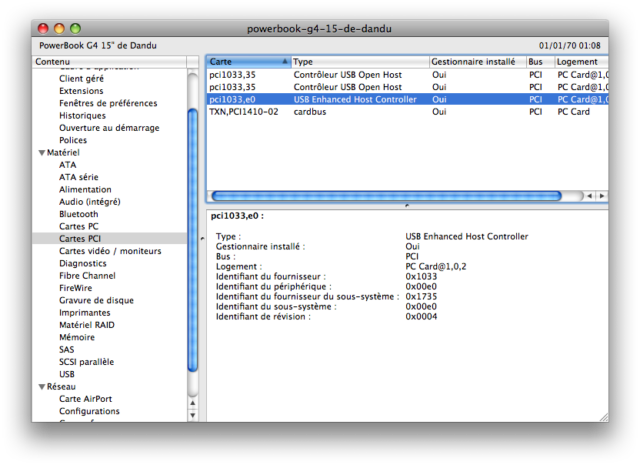Screen dimensions: 640x465
Task: Select USB entry in sidebar
Action: point(67,374)
